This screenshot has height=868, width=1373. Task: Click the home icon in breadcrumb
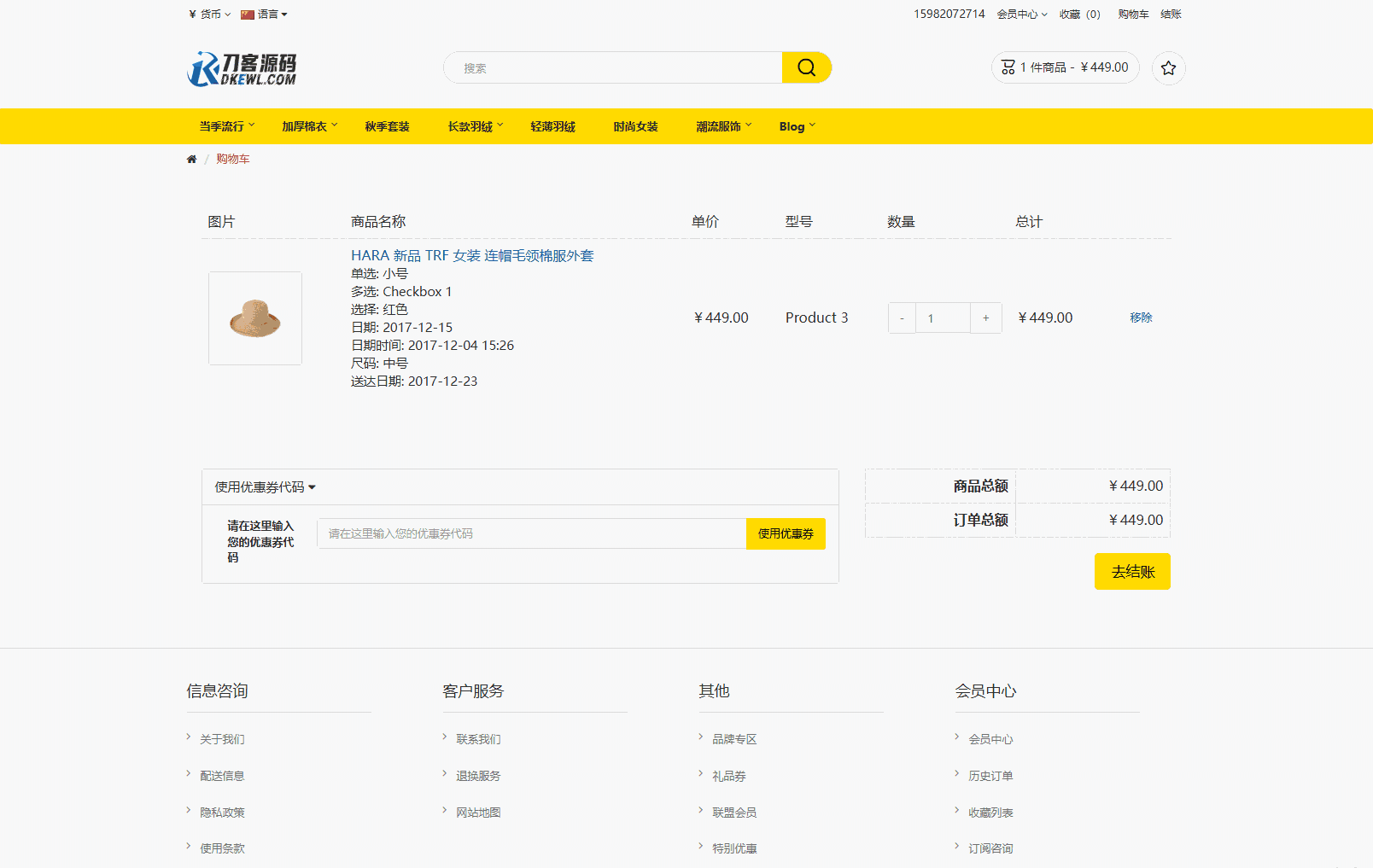(x=191, y=160)
